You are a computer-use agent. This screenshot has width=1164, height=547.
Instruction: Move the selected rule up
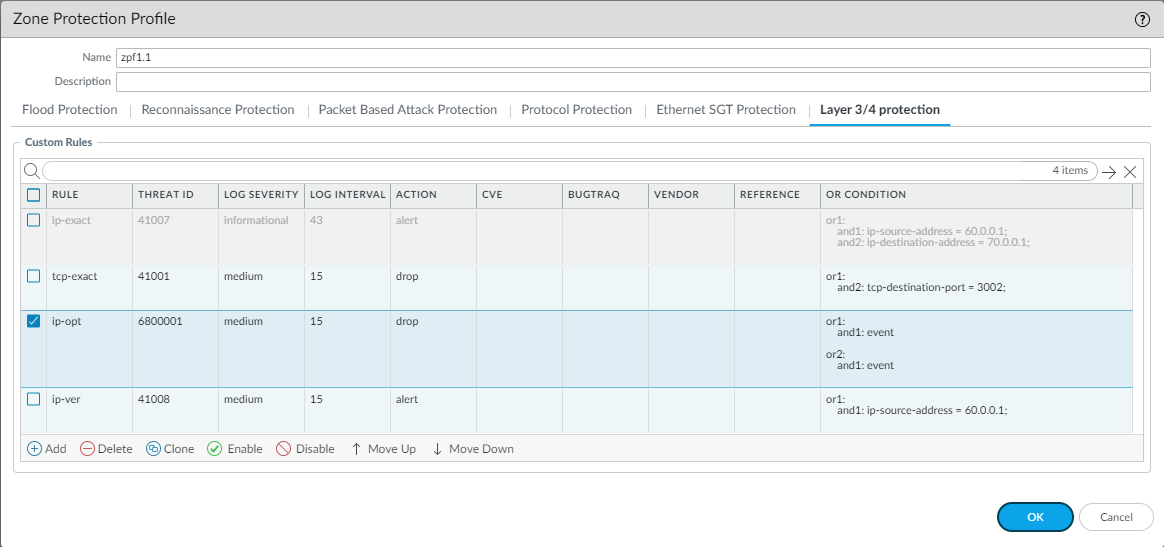[x=383, y=449]
